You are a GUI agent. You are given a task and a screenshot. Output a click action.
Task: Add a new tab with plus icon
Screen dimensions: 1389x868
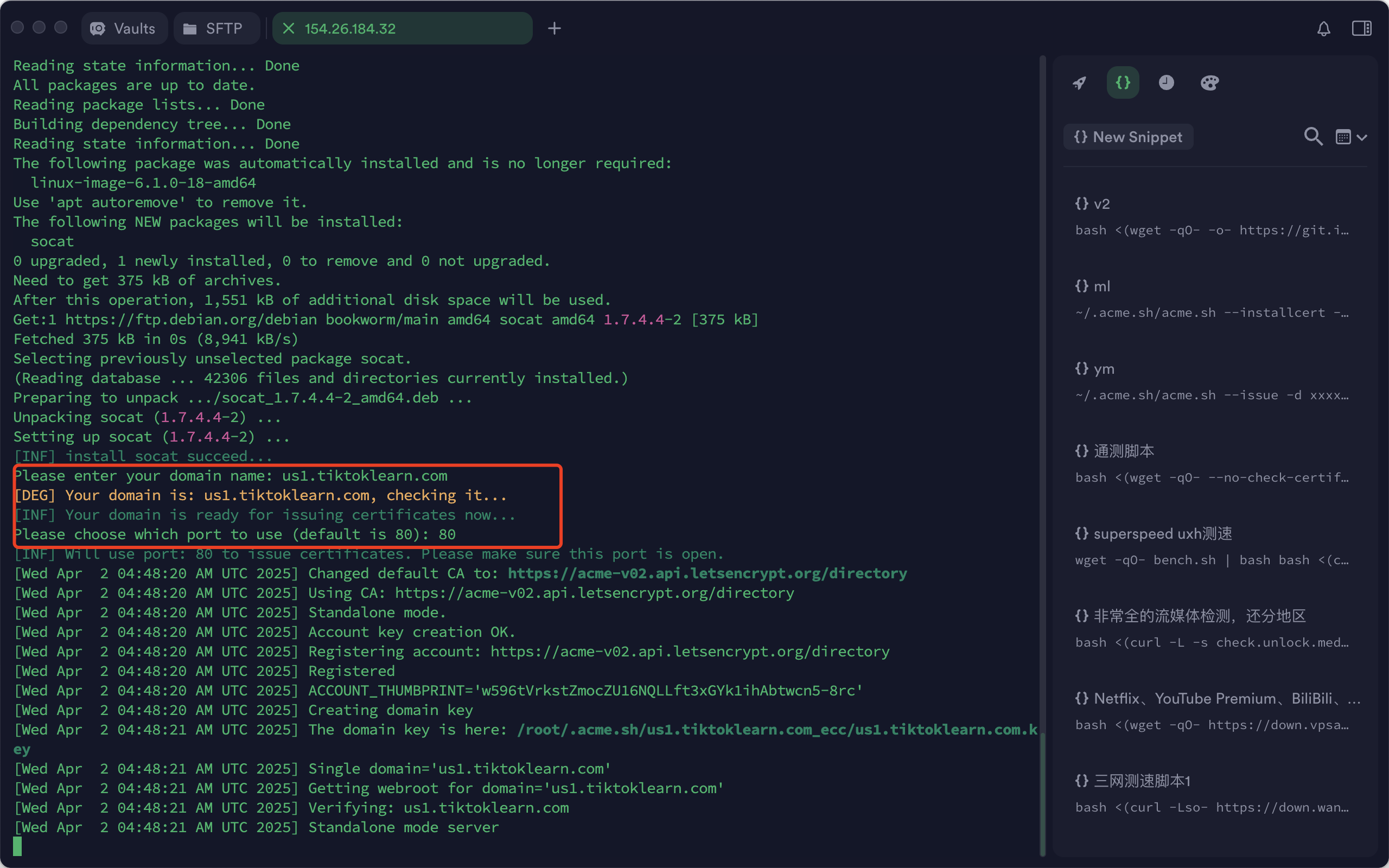click(x=554, y=28)
